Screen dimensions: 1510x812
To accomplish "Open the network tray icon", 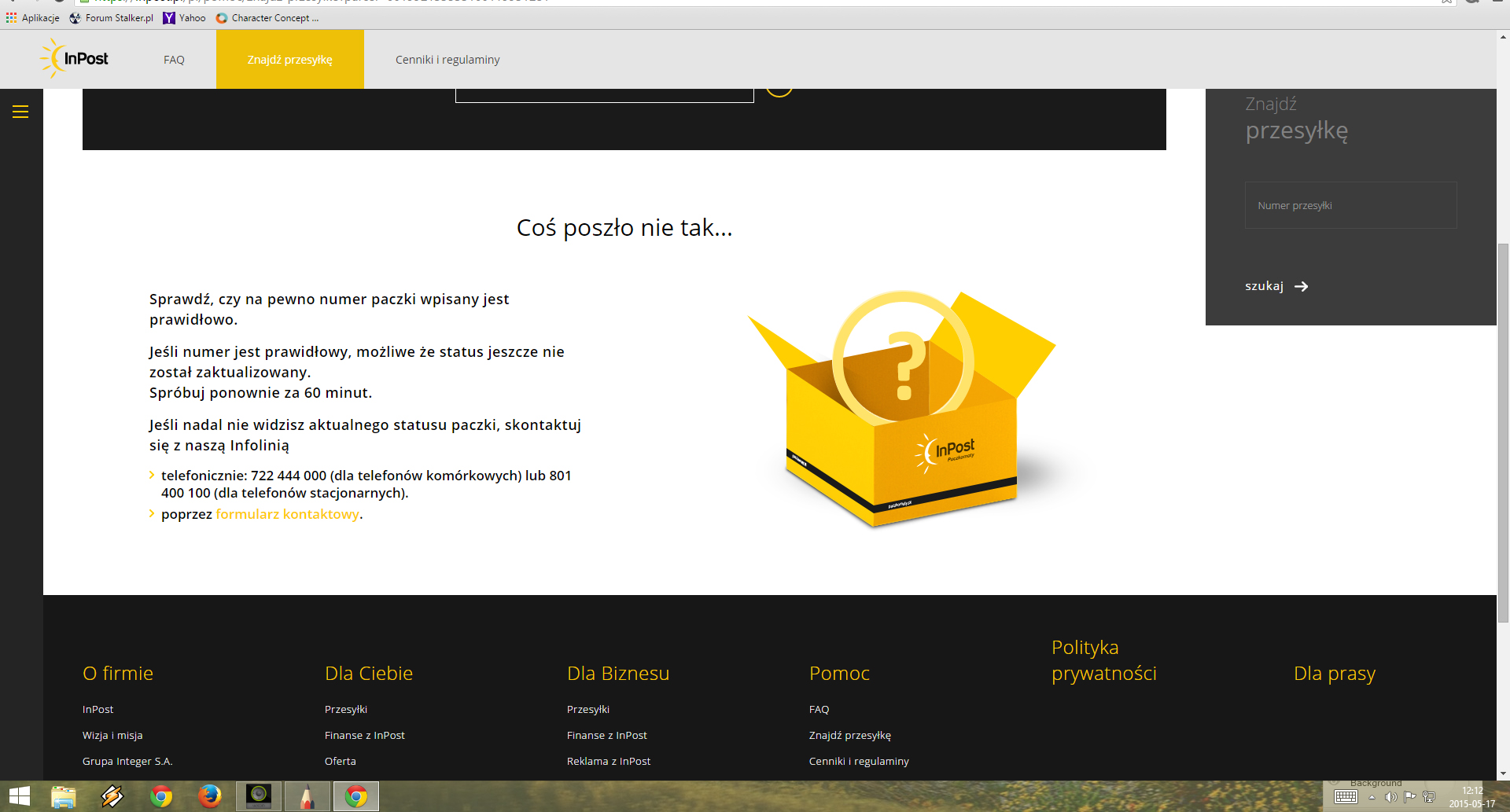I will tap(1429, 797).
